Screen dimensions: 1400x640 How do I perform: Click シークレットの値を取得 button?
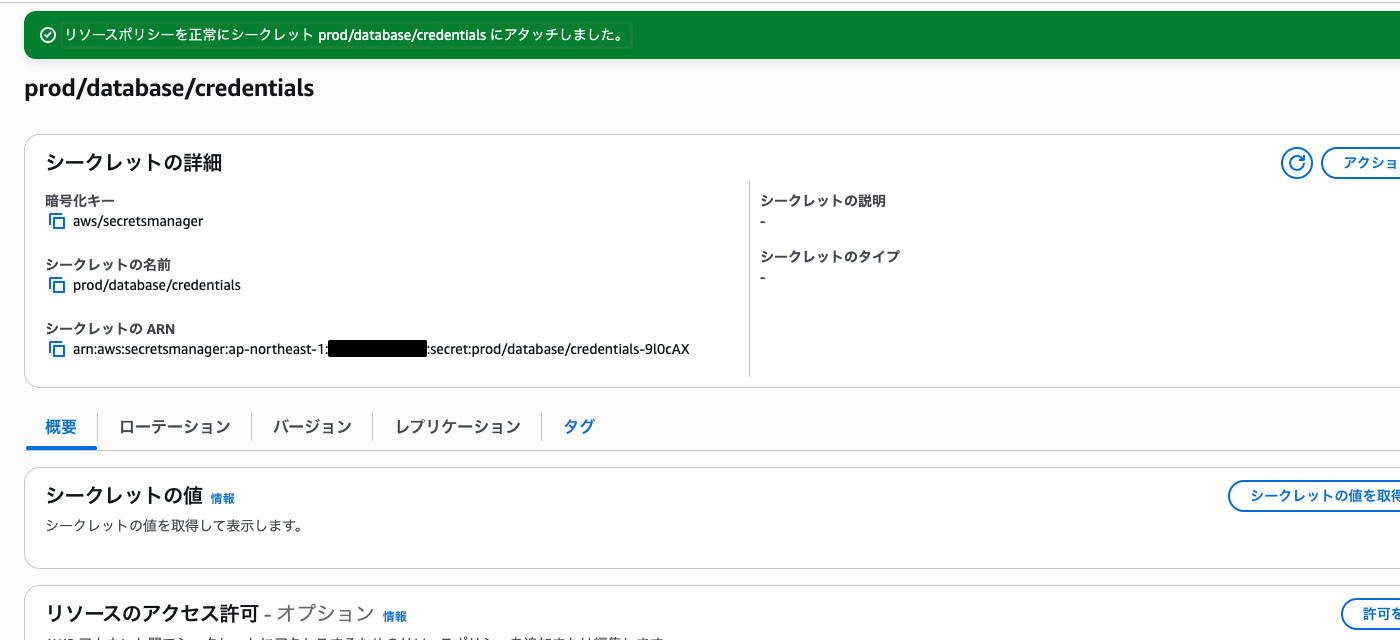1314,496
